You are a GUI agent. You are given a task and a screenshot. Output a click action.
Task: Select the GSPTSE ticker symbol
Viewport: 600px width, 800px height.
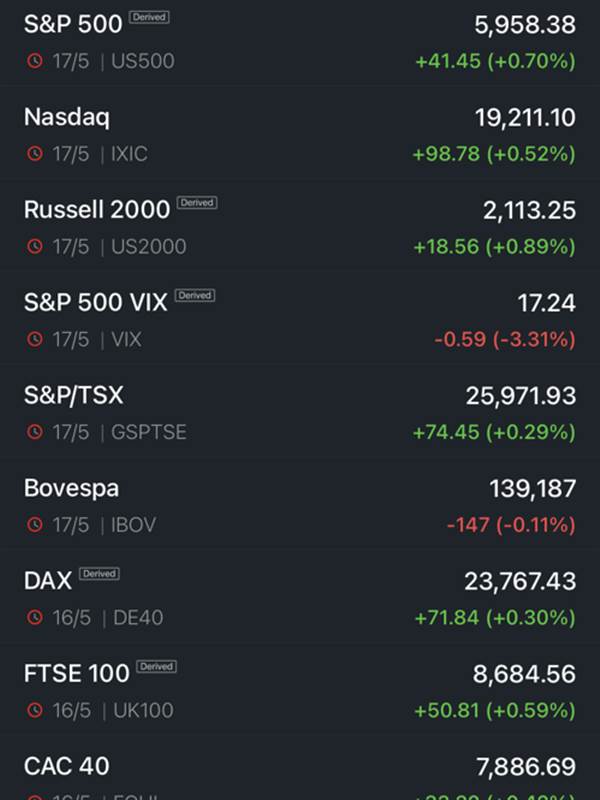click(148, 432)
